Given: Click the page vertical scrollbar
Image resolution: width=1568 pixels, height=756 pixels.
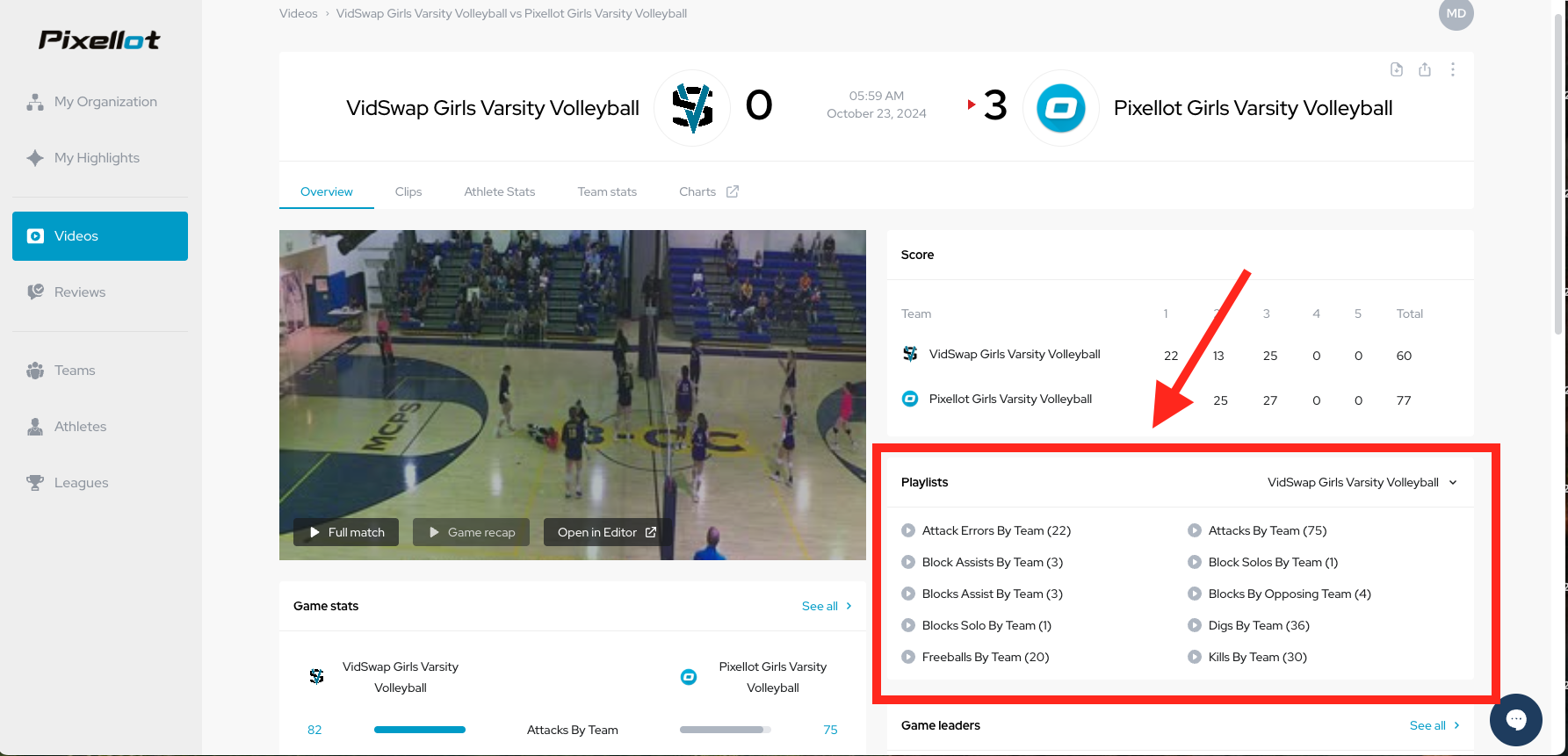Looking at the screenshot, I should (x=1558, y=176).
